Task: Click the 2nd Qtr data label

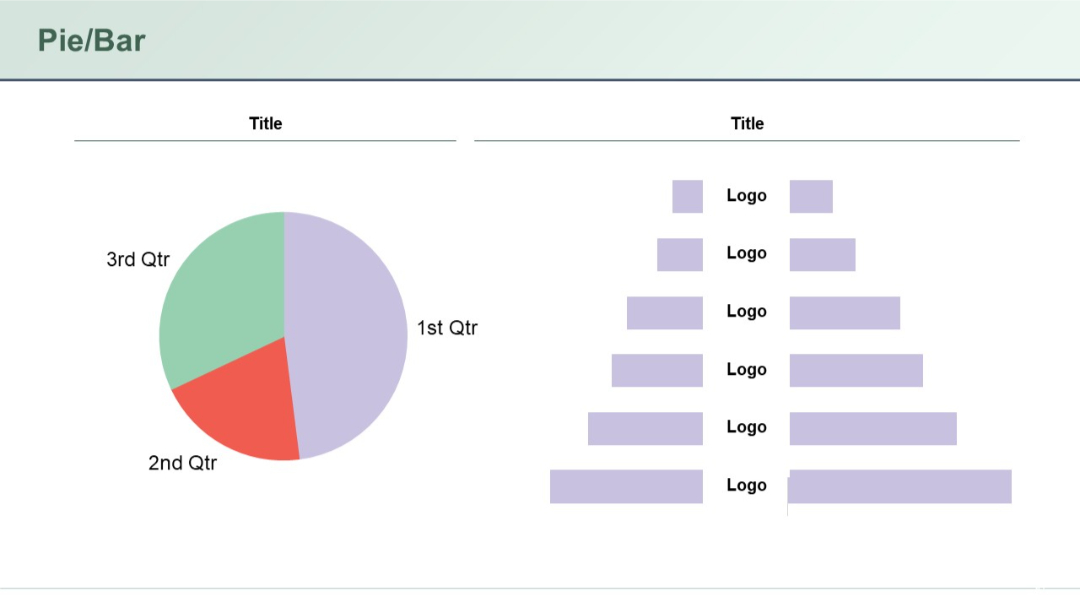Action: (183, 463)
